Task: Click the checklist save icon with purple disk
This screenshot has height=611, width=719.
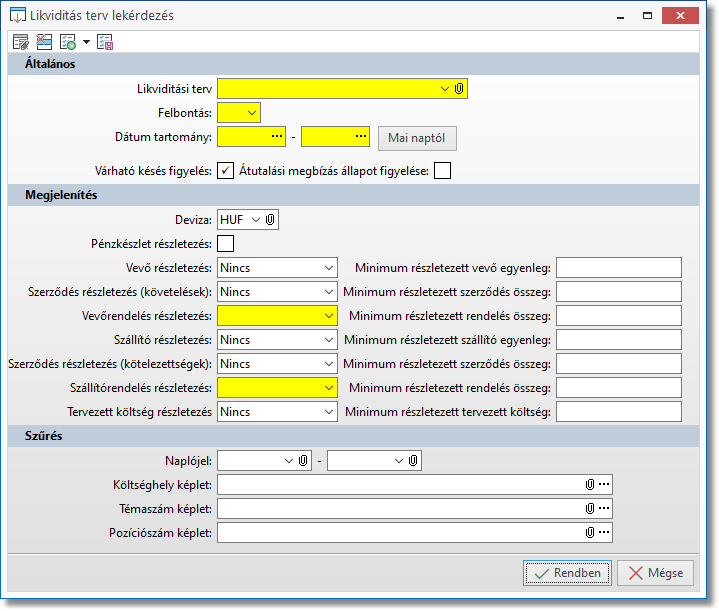Action: click(x=106, y=42)
